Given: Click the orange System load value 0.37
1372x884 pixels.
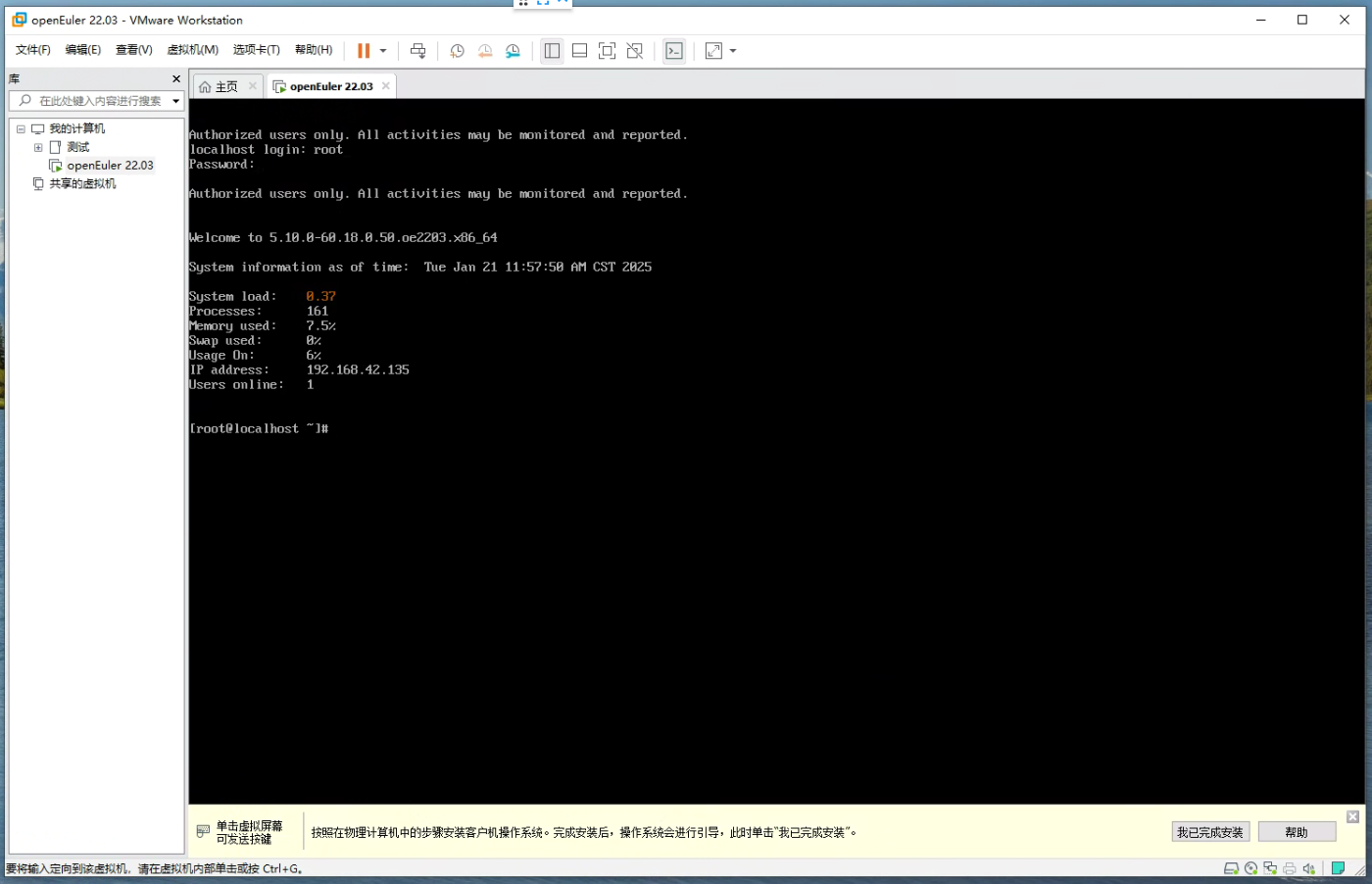Looking at the screenshot, I should [x=320, y=297].
